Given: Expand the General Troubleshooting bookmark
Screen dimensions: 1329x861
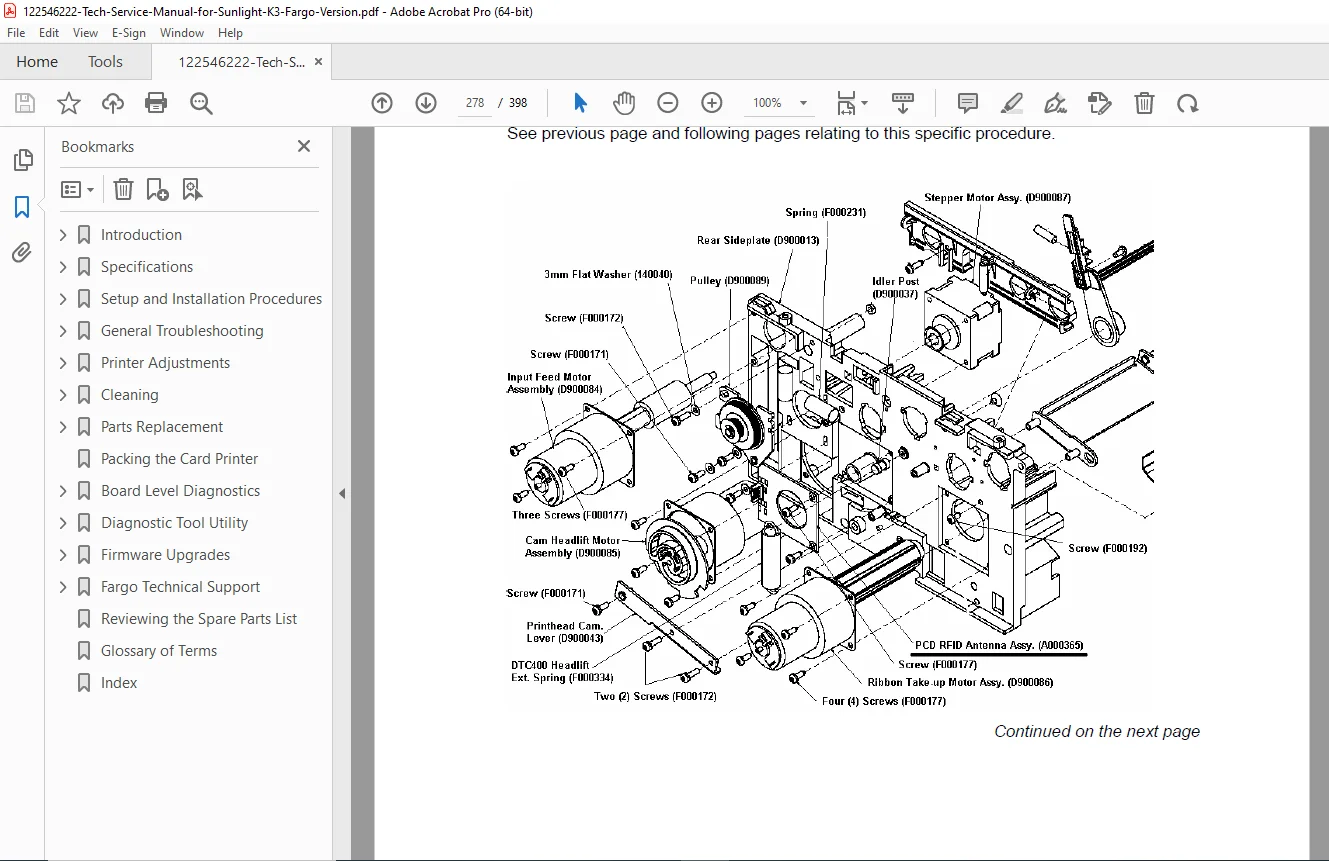Looking at the screenshot, I should [63, 331].
